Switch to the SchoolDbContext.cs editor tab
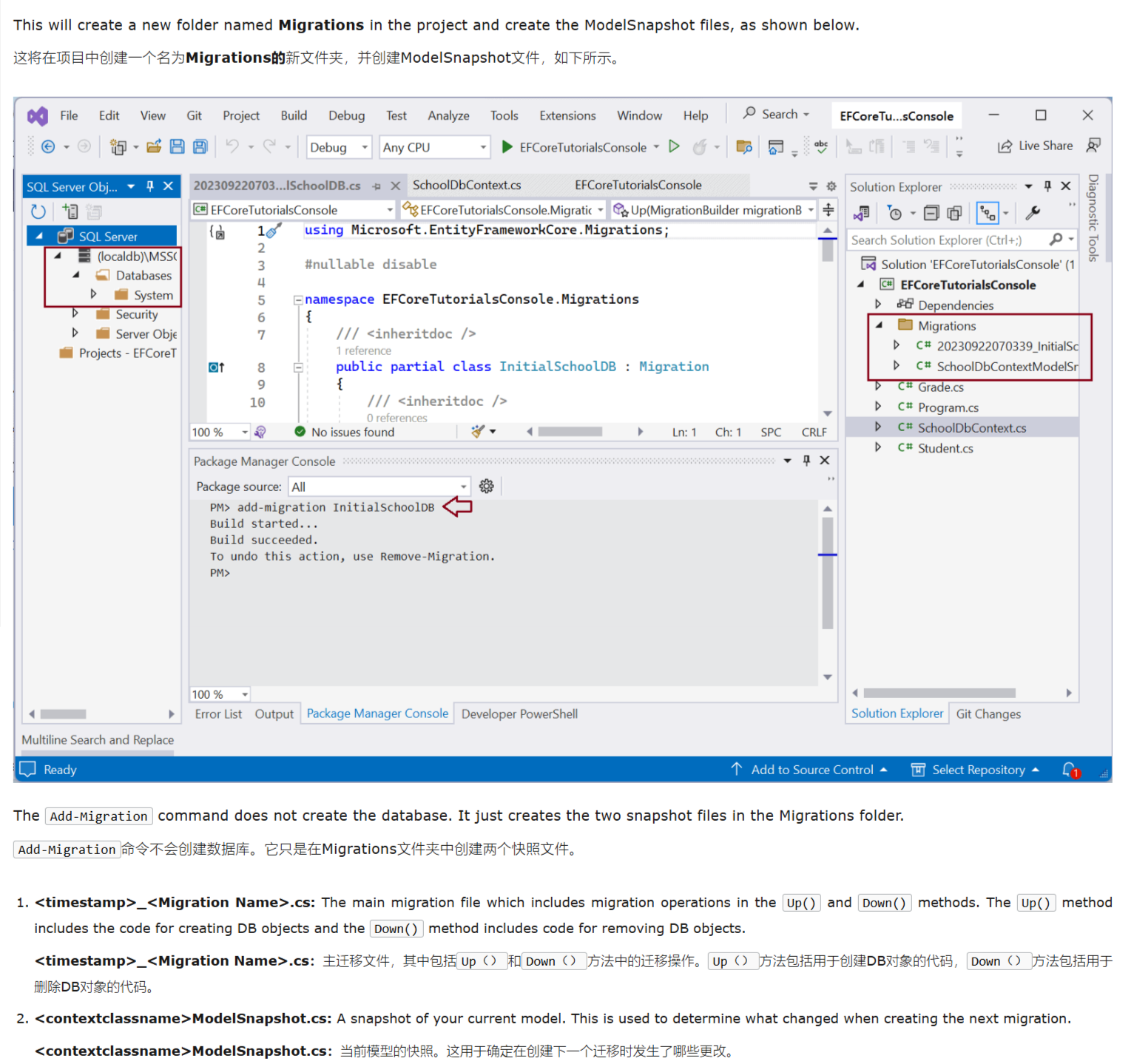The height and width of the screenshot is (1064, 1134). (x=467, y=185)
